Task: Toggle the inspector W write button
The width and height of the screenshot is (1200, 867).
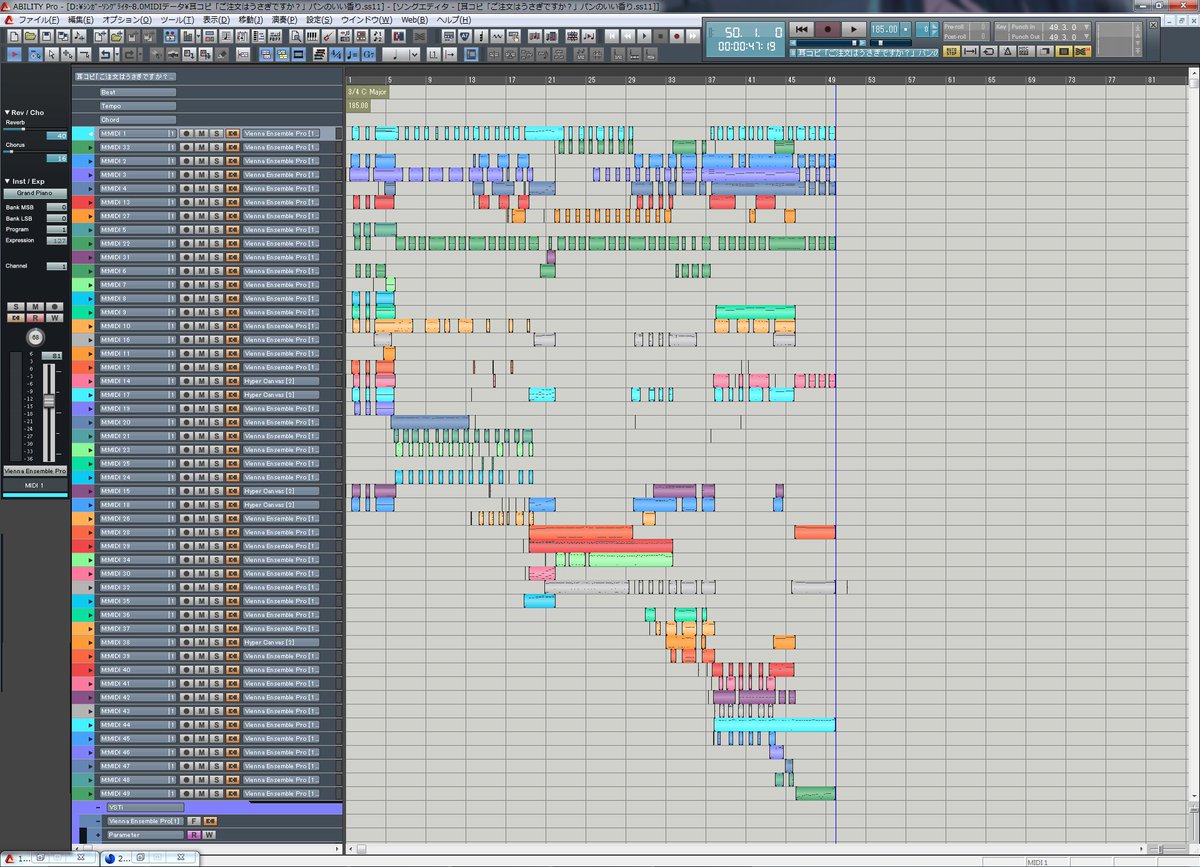Action: pyautogui.click(x=55, y=318)
